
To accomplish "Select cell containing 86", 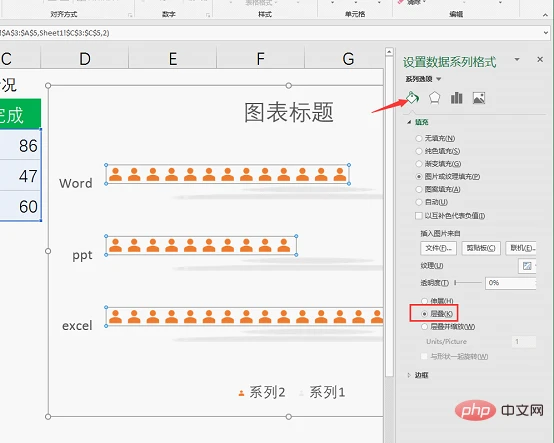I will (x=20, y=145).
